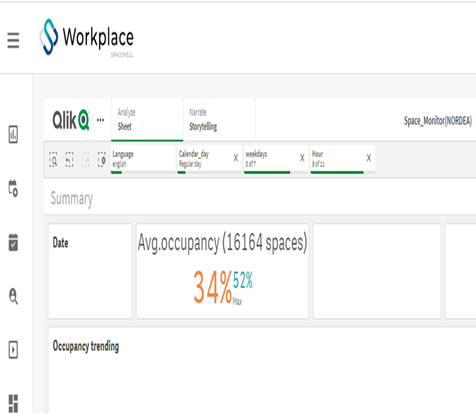Click the 34% average occupancy value

click(213, 287)
